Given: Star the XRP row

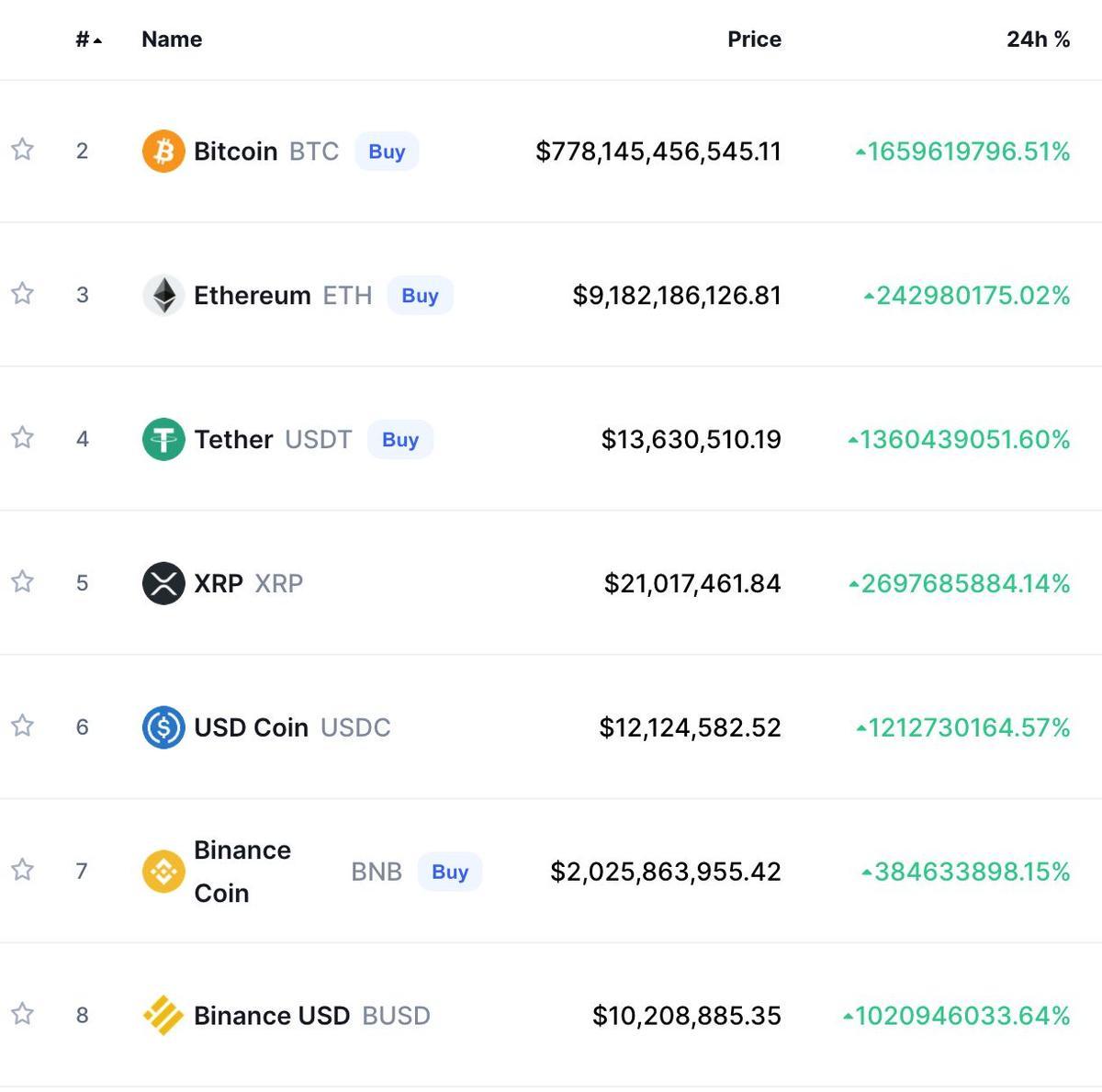Looking at the screenshot, I should click(22, 582).
